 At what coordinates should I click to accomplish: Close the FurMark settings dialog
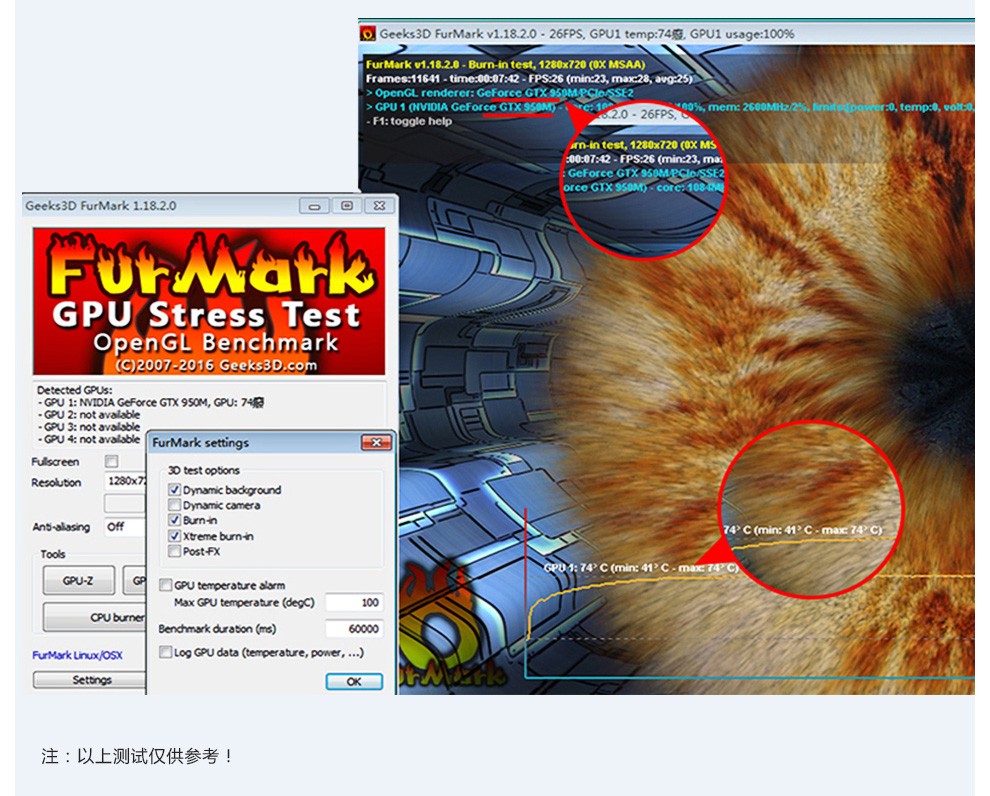pyautogui.click(x=376, y=443)
